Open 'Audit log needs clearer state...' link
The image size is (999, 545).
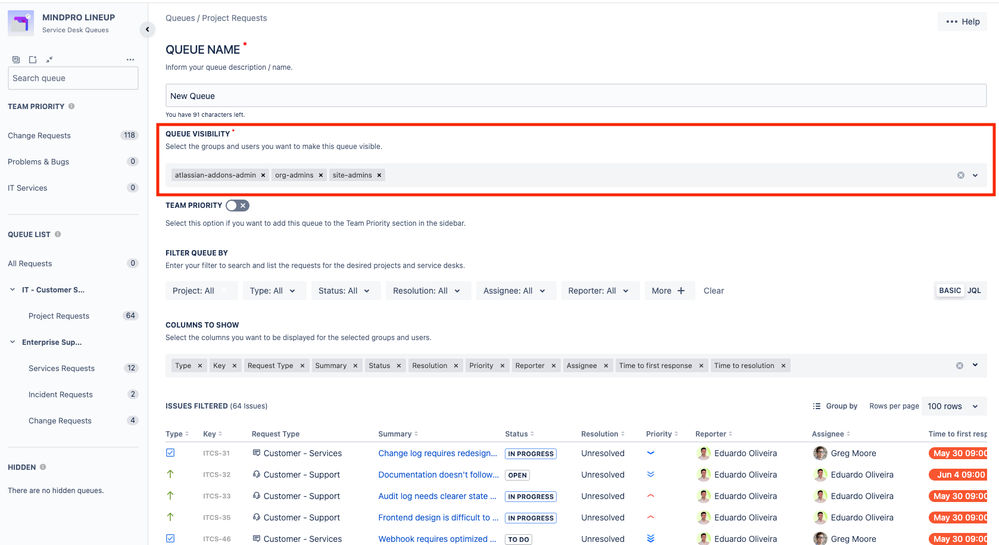(438, 496)
